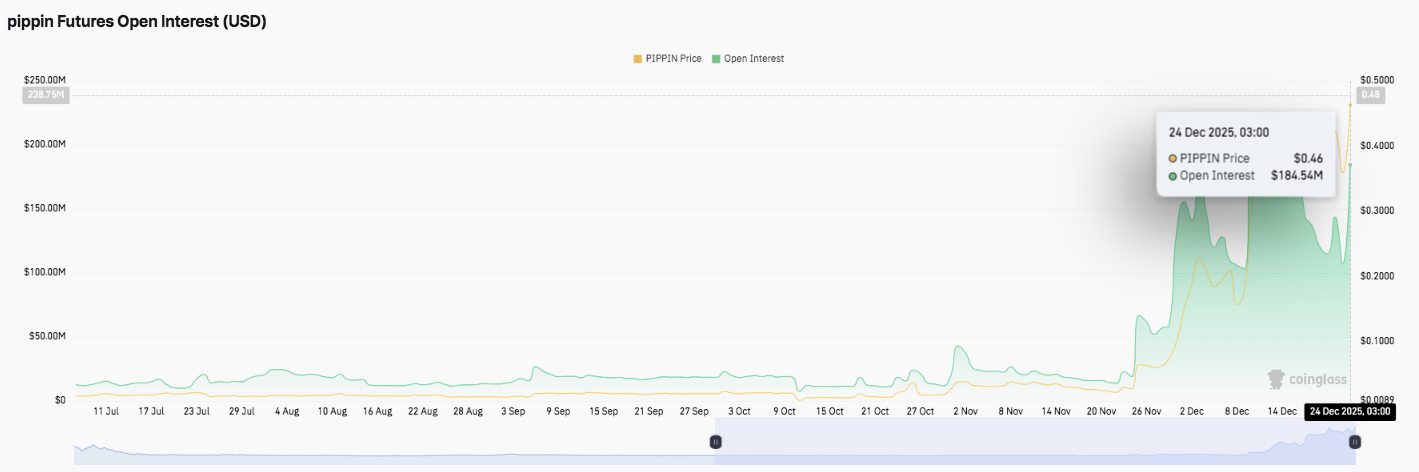Click the 2 Nov date on the x-axis
The height and width of the screenshot is (472, 1419).
[x=965, y=411]
